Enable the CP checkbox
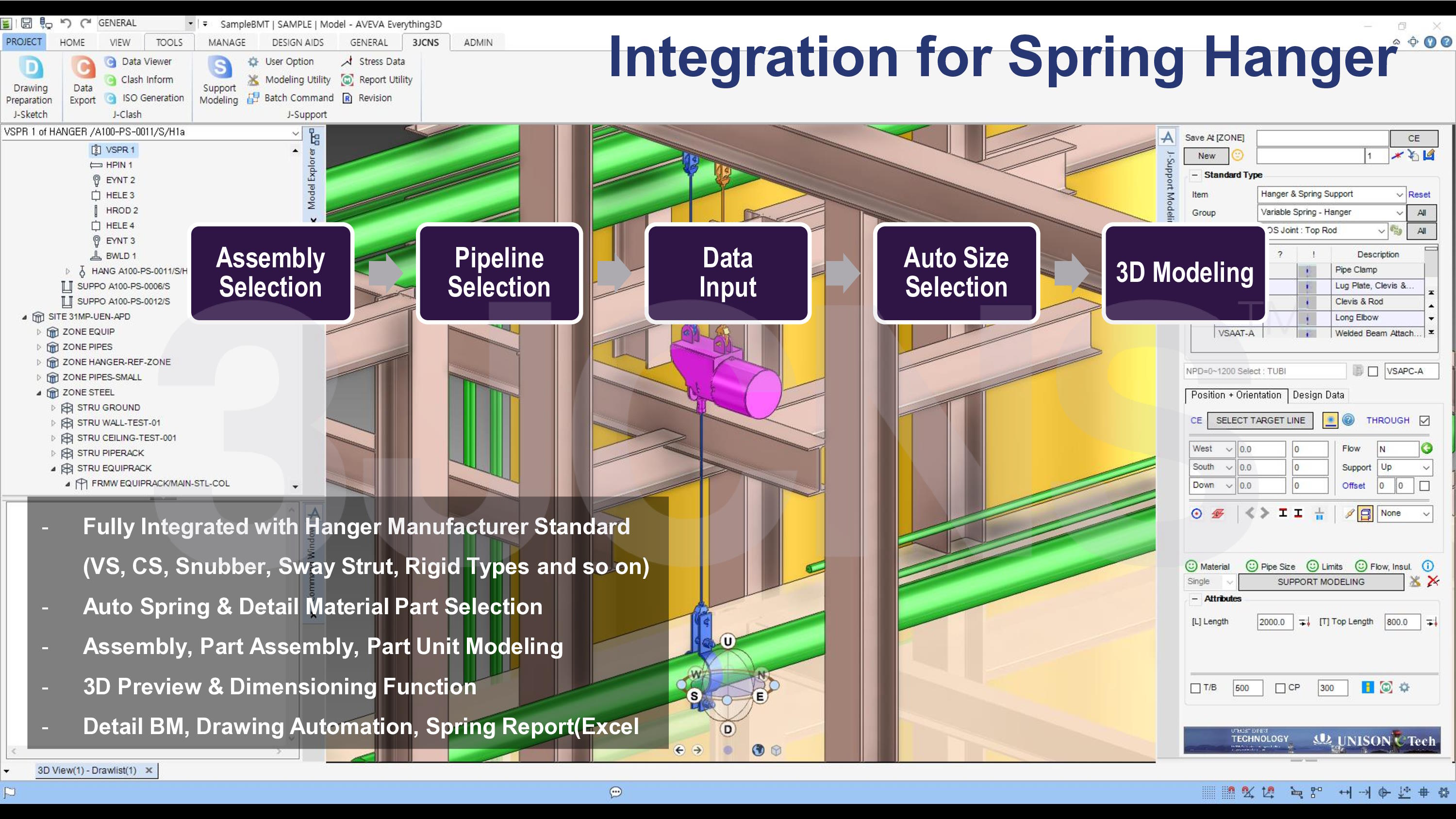Screen dimensions: 1456x819 pos(1281,688)
